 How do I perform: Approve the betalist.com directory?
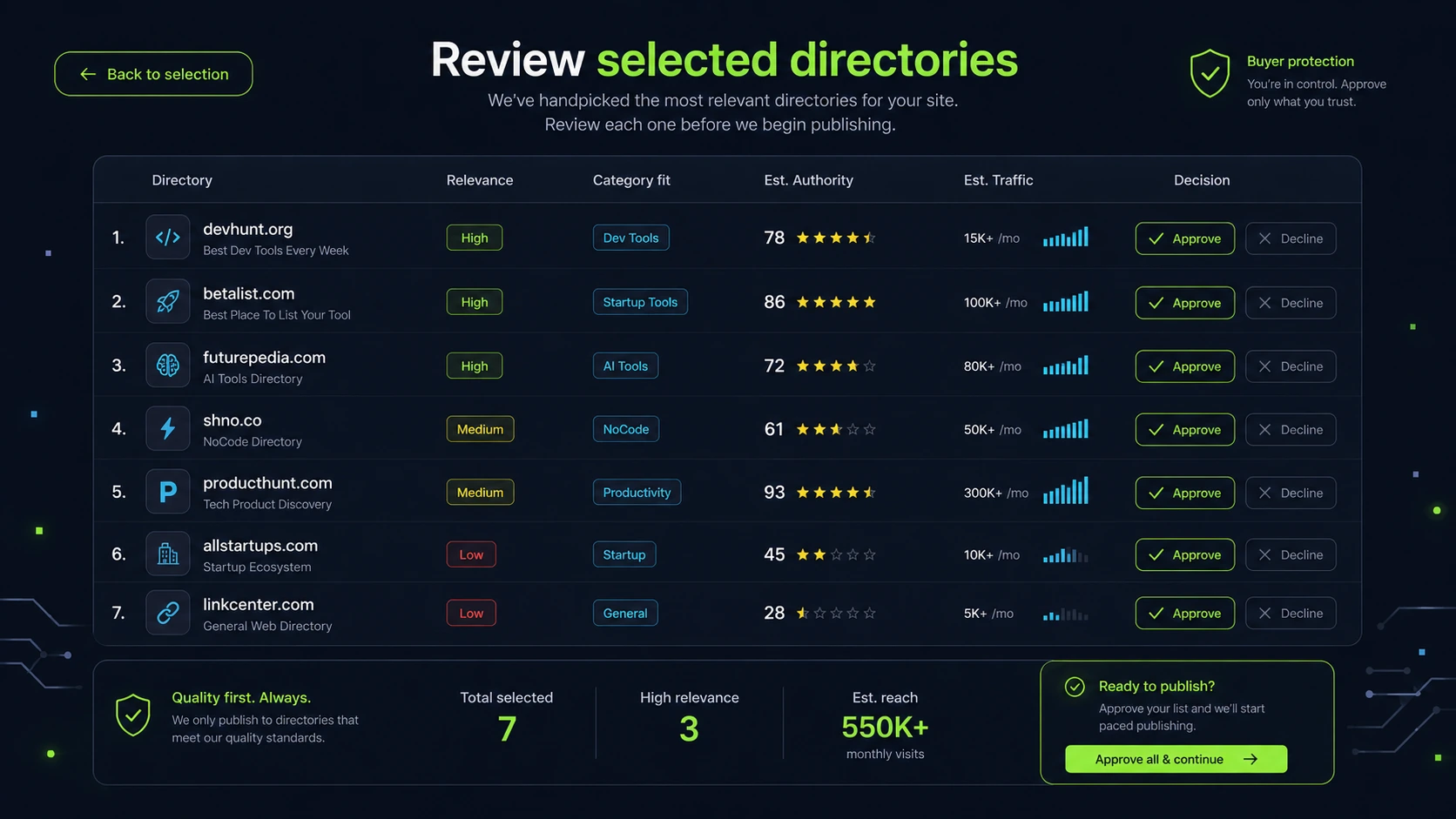1184,303
